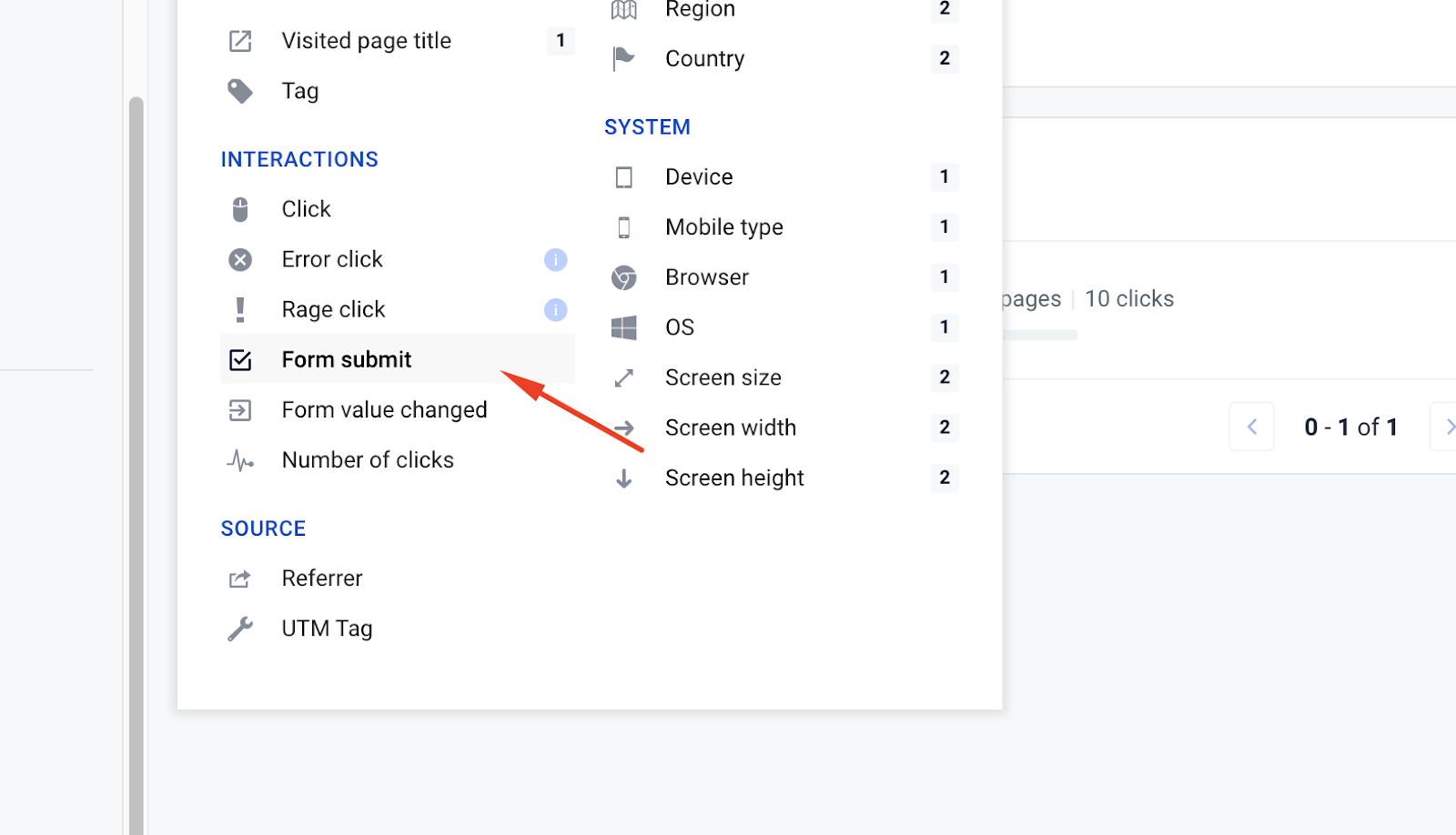Click the OS Windows logo icon
The image size is (1456, 835).
click(624, 327)
